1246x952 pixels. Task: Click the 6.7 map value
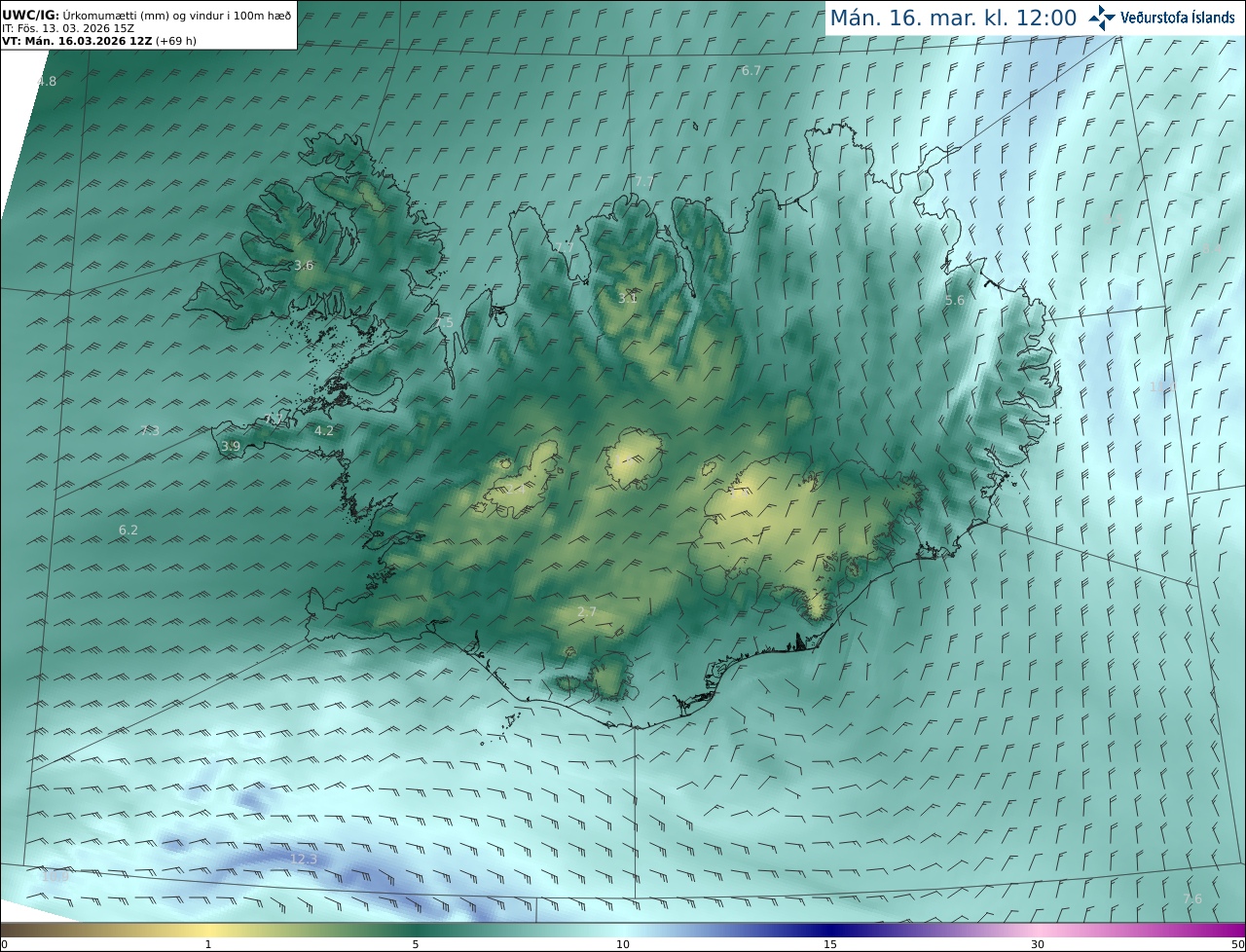(x=751, y=71)
